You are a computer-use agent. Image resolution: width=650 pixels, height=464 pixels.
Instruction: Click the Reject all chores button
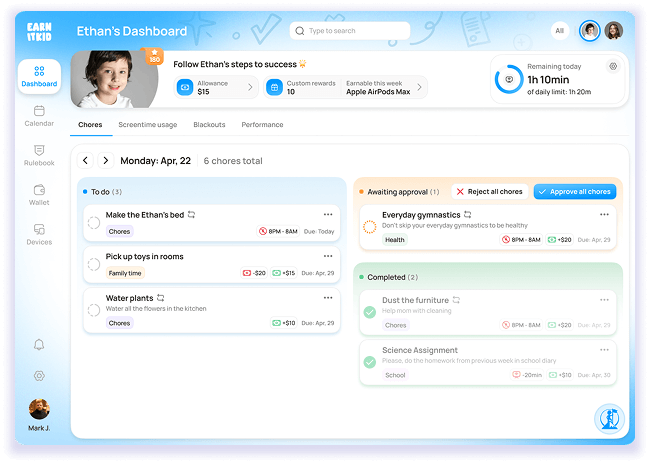(488, 191)
